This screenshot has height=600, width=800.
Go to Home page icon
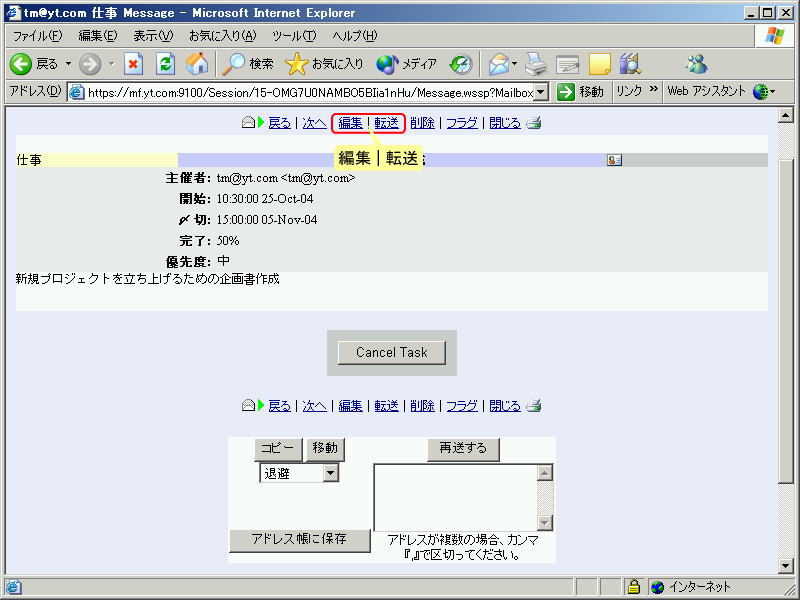pyautogui.click(x=197, y=64)
